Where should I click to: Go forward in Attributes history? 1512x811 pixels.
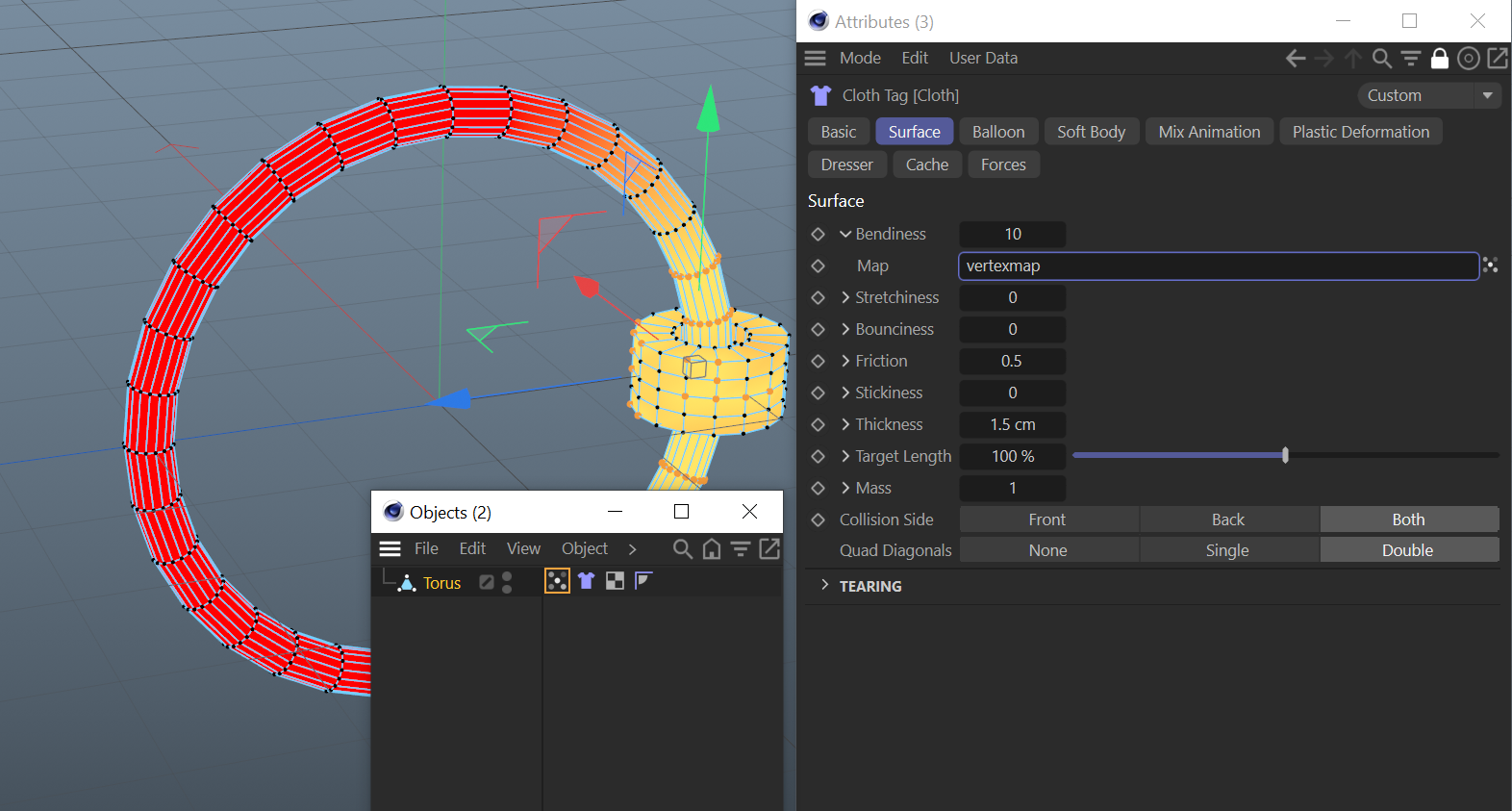click(x=1324, y=59)
